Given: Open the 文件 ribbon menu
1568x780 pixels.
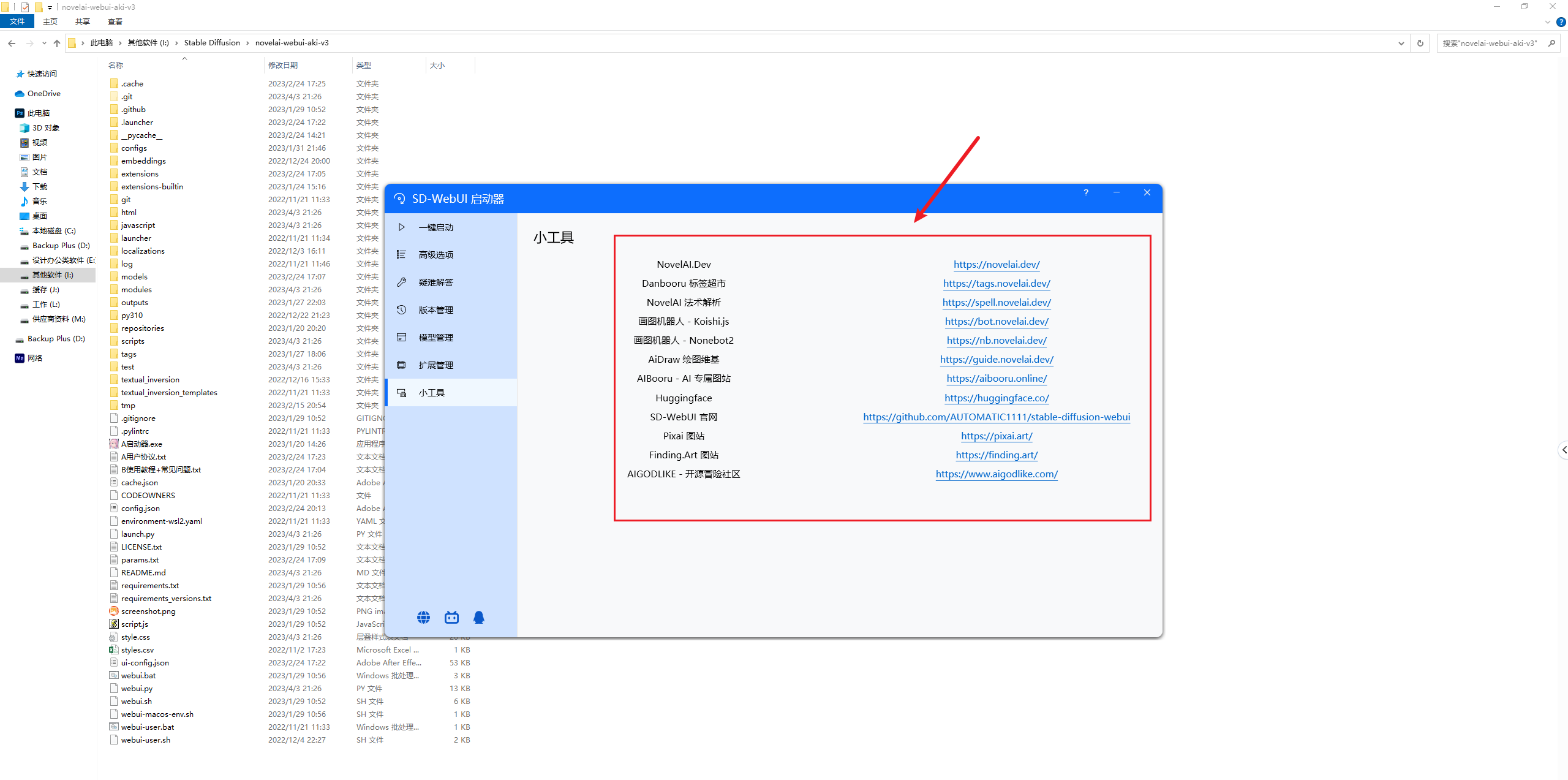Looking at the screenshot, I should tap(17, 21).
